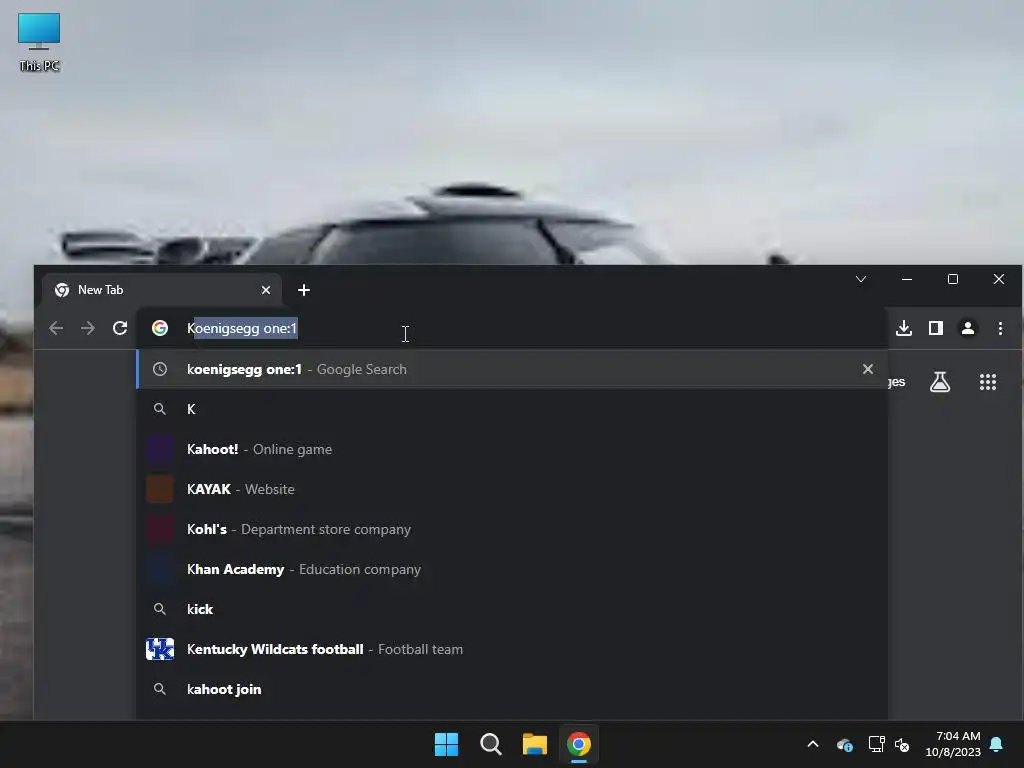Click the Google logo in the address bar

click(x=160, y=328)
